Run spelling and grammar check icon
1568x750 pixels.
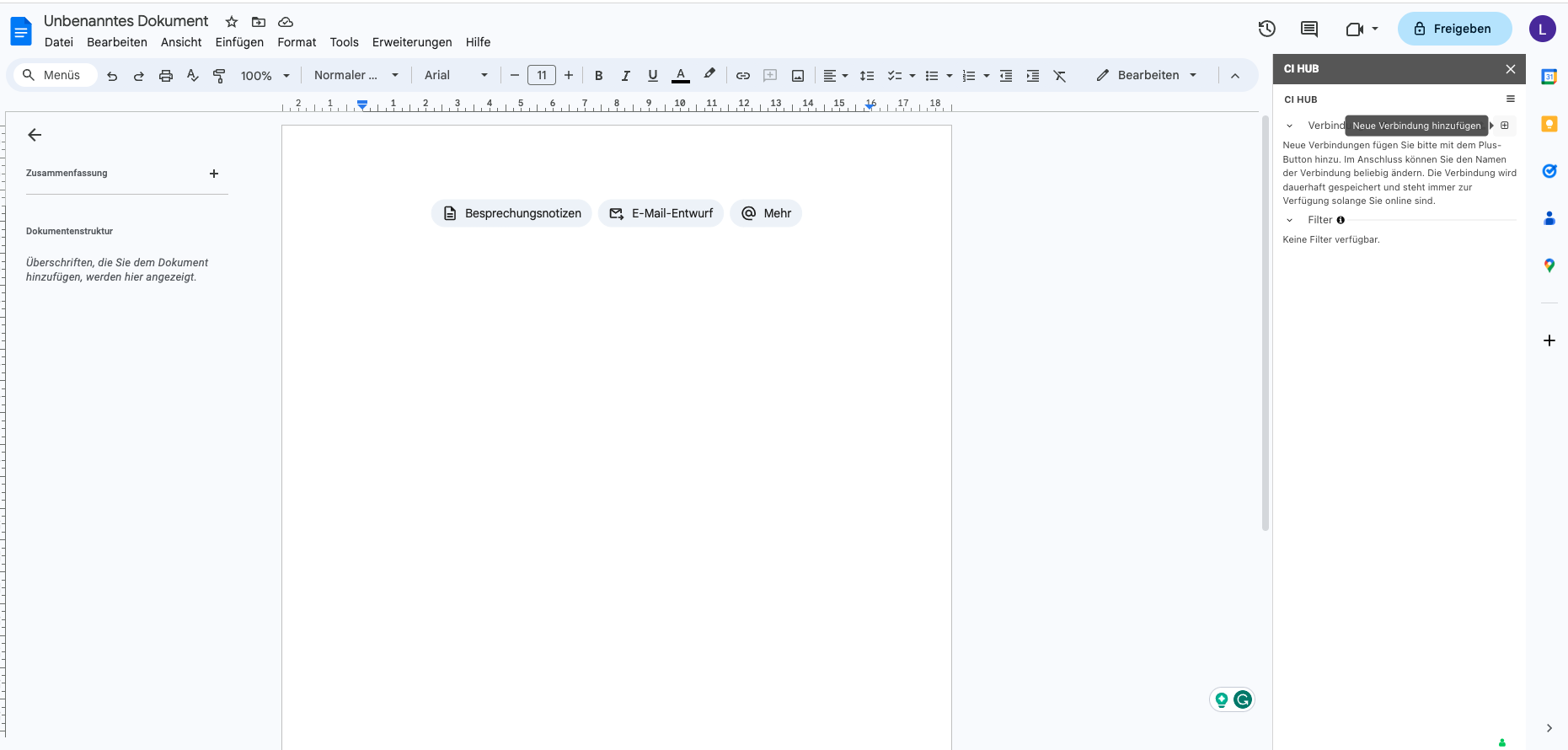tap(193, 76)
